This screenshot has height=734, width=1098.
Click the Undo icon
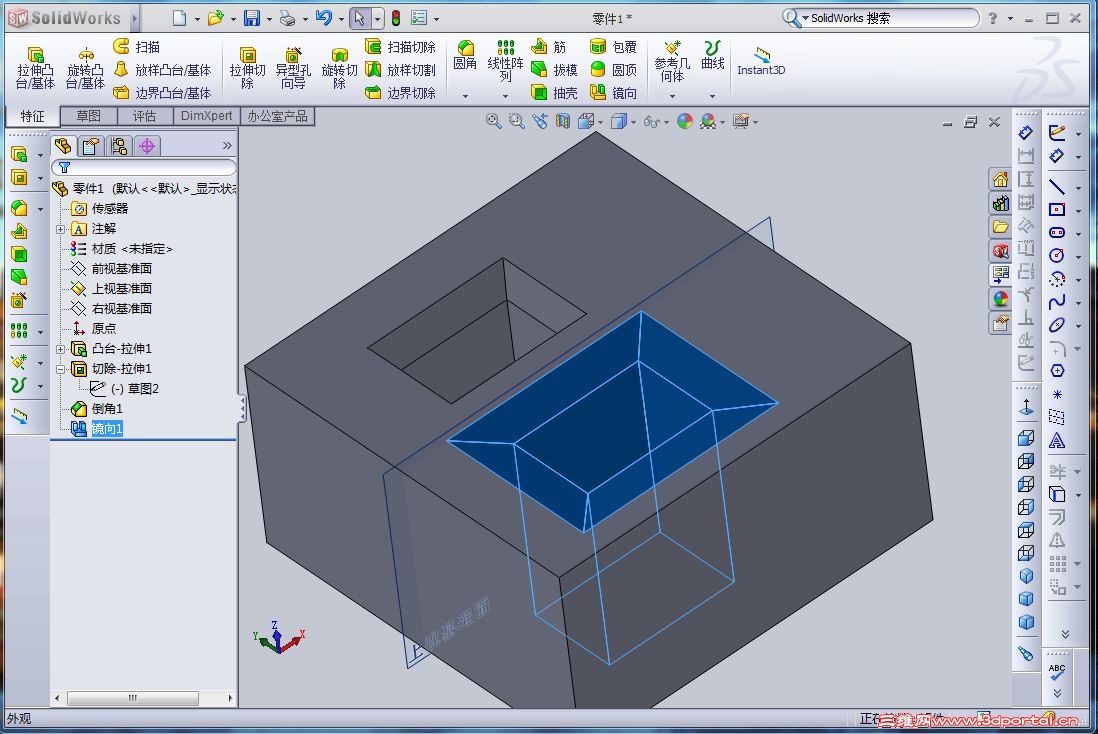324,18
